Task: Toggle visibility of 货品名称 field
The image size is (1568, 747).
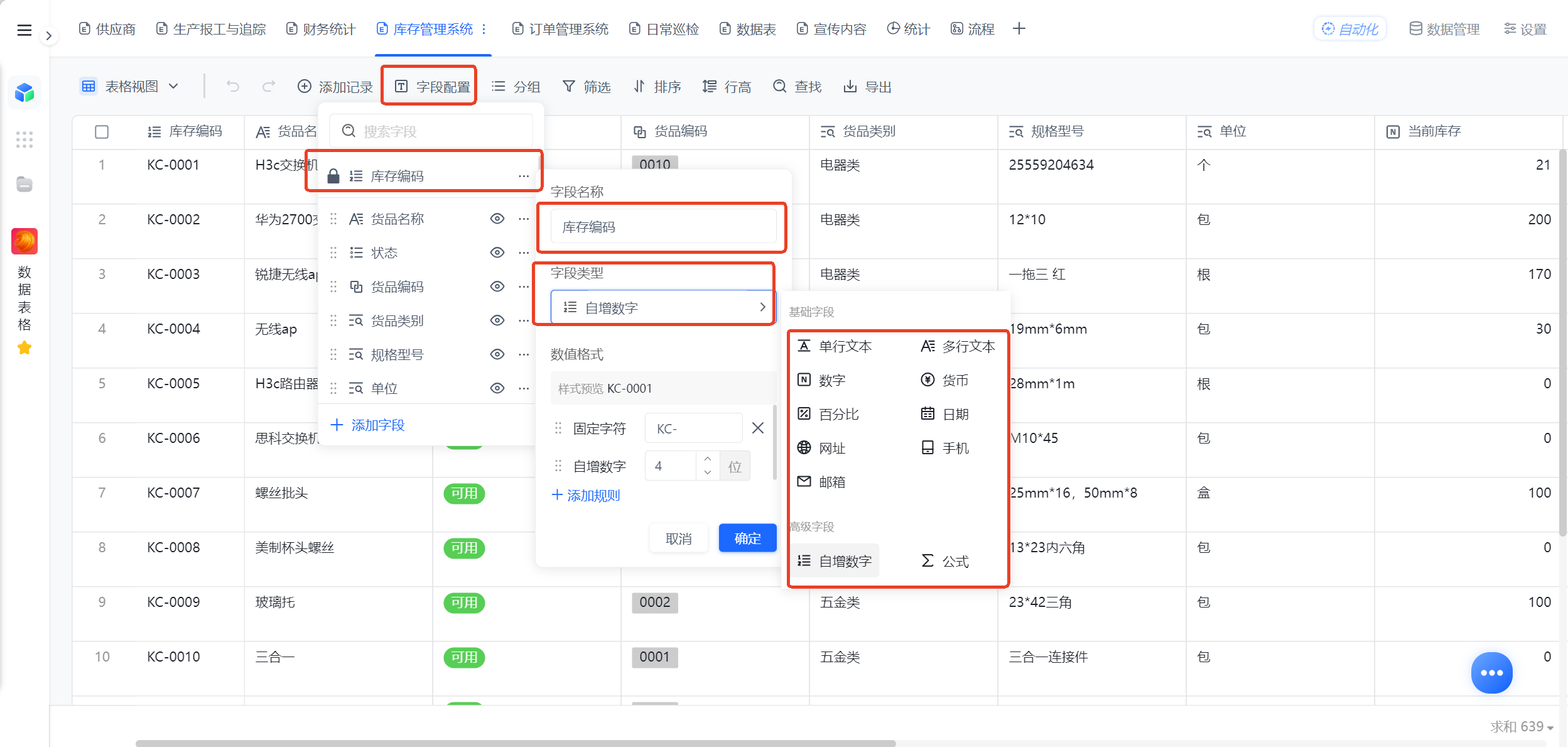Action: pos(497,219)
